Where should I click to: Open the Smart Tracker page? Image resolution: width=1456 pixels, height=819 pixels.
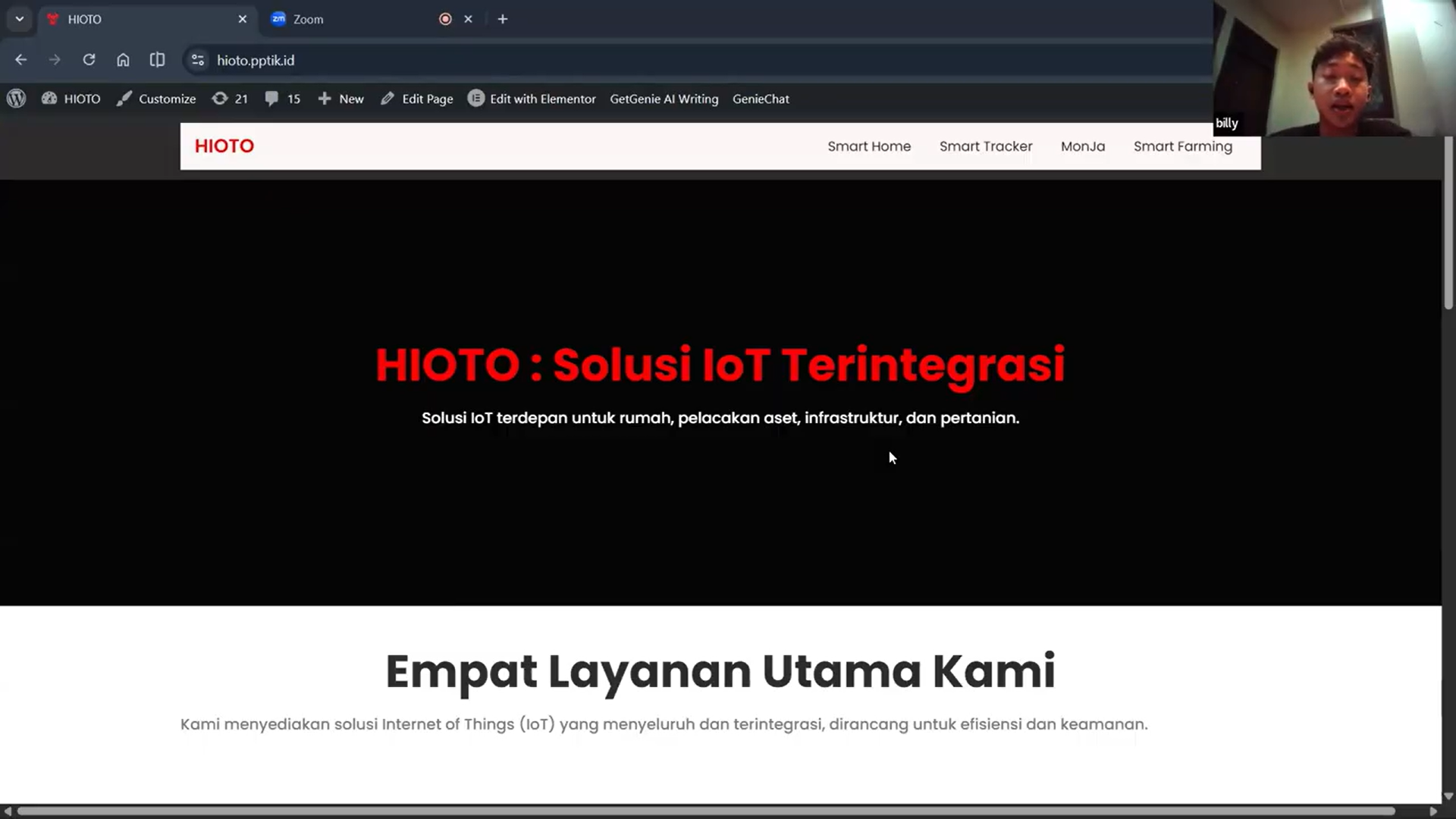coord(986,146)
